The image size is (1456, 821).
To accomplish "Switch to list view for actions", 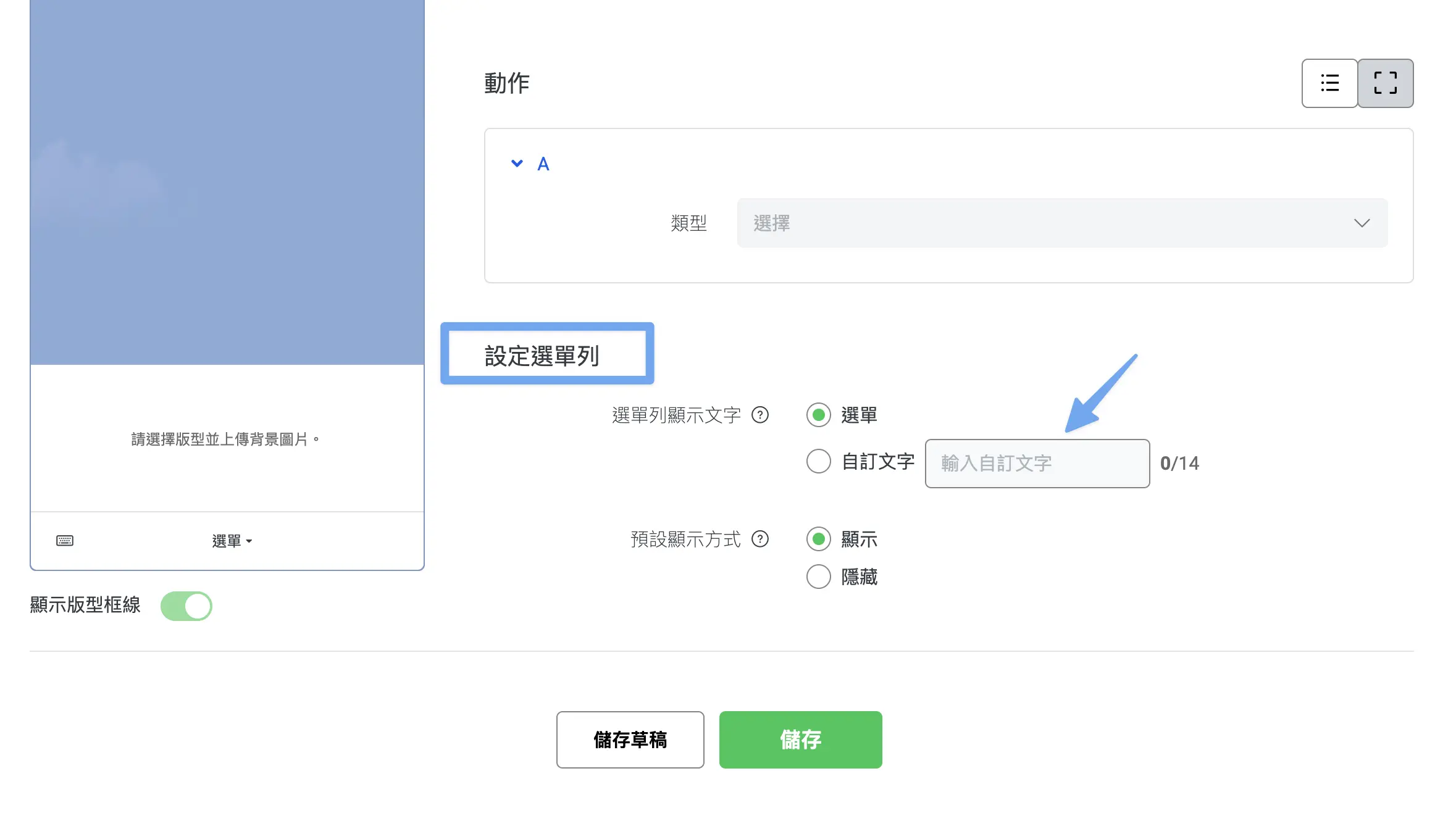I will coord(1329,83).
